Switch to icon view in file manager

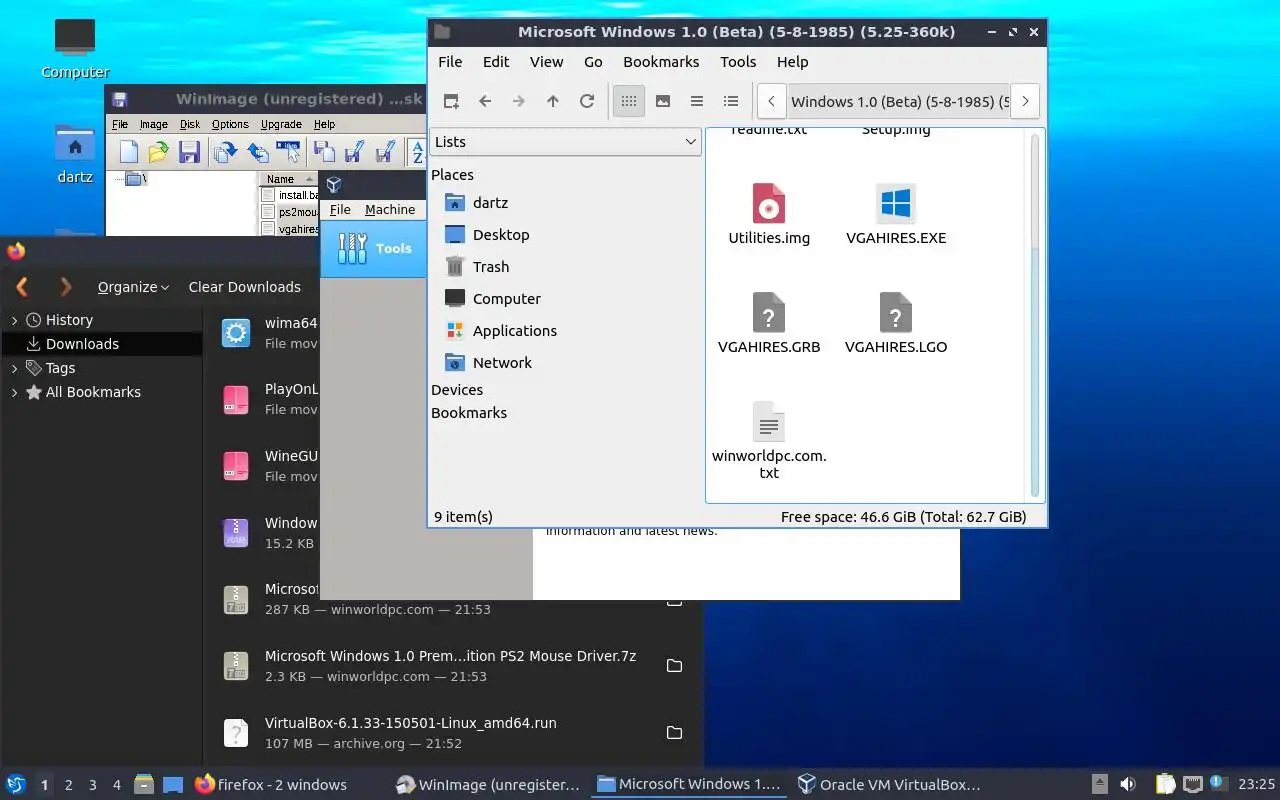click(x=629, y=101)
